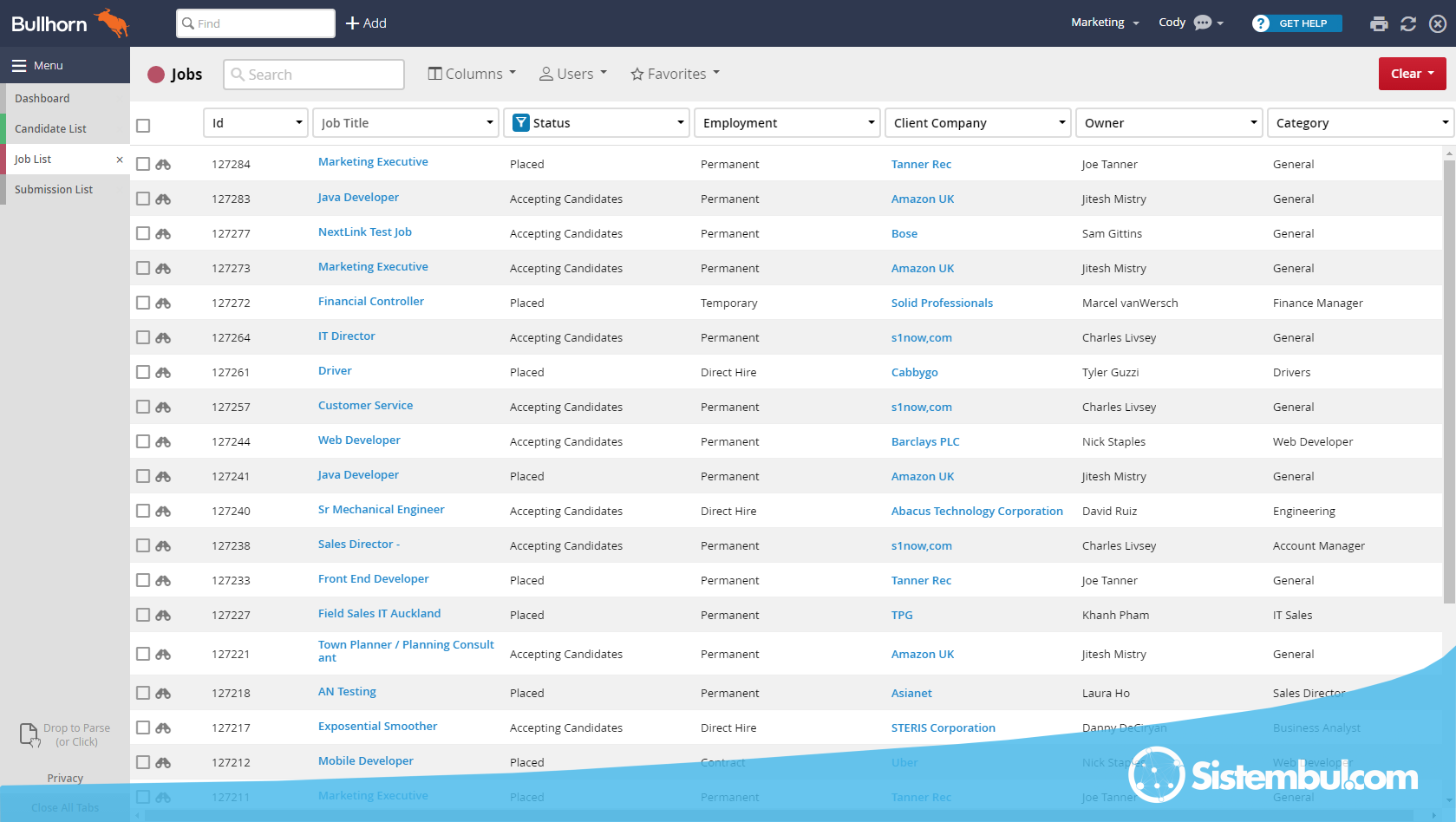Screen dimensions: 1456x822
Task: Click binoculars preview icon for job 127227
Action: coord(163,615)
